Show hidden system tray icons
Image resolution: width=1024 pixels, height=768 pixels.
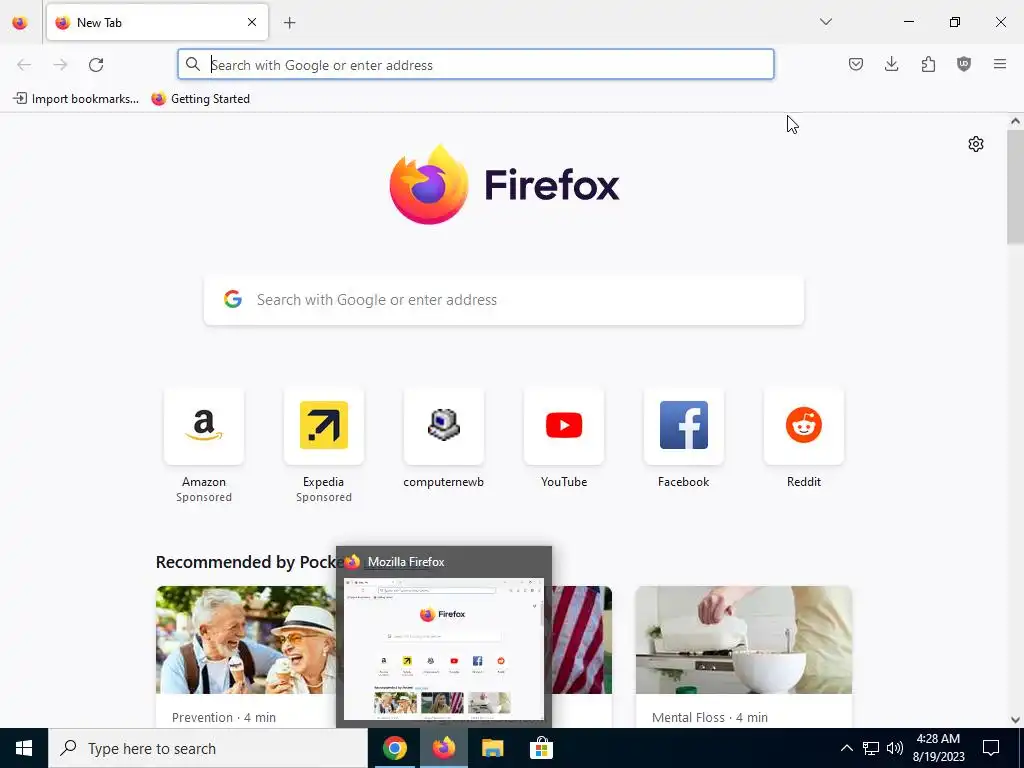click(846, 748)
